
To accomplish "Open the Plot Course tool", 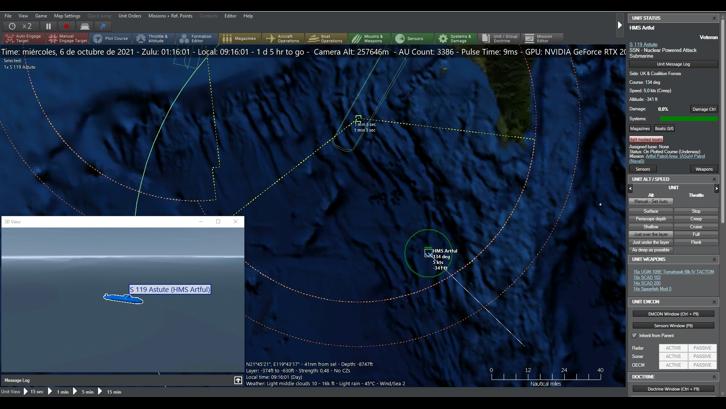I will [x=111, y=38].
